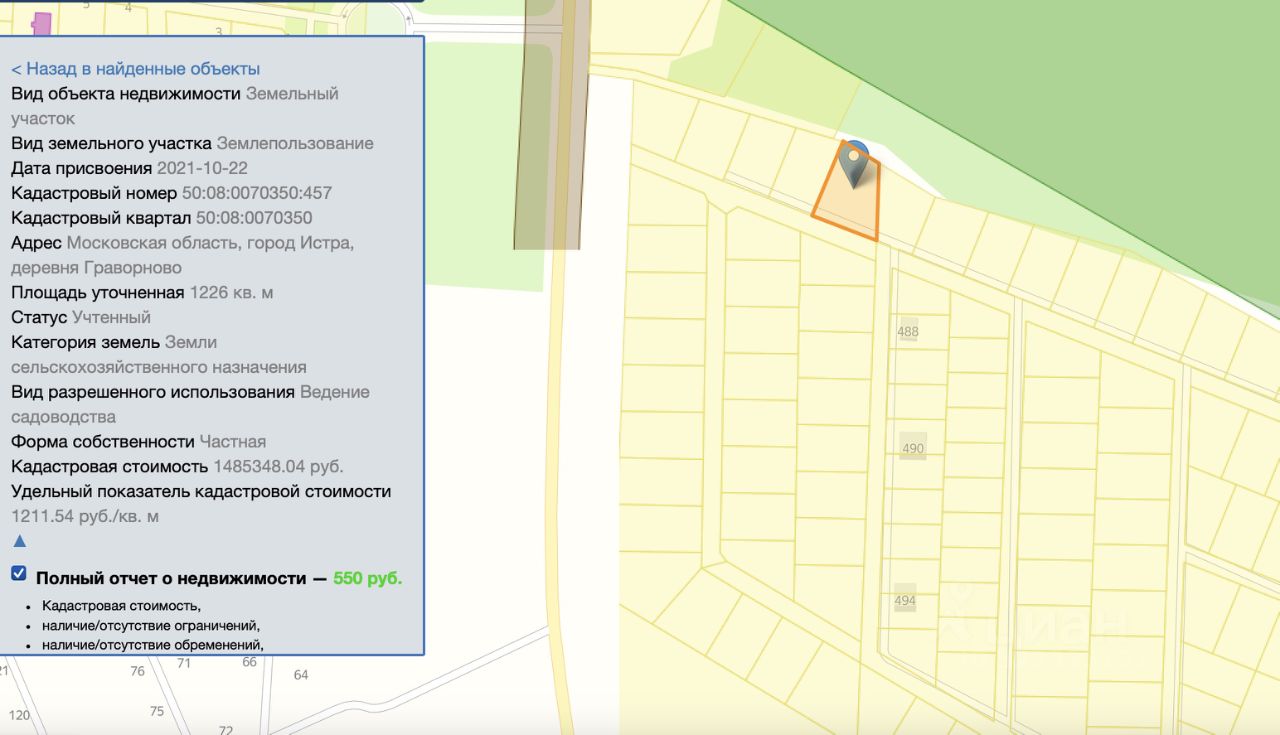This screenshot has height=735, width=1280.
Task: Click parcel label 490 on the map
Action: pyautogui.click(x=913, y=449)
